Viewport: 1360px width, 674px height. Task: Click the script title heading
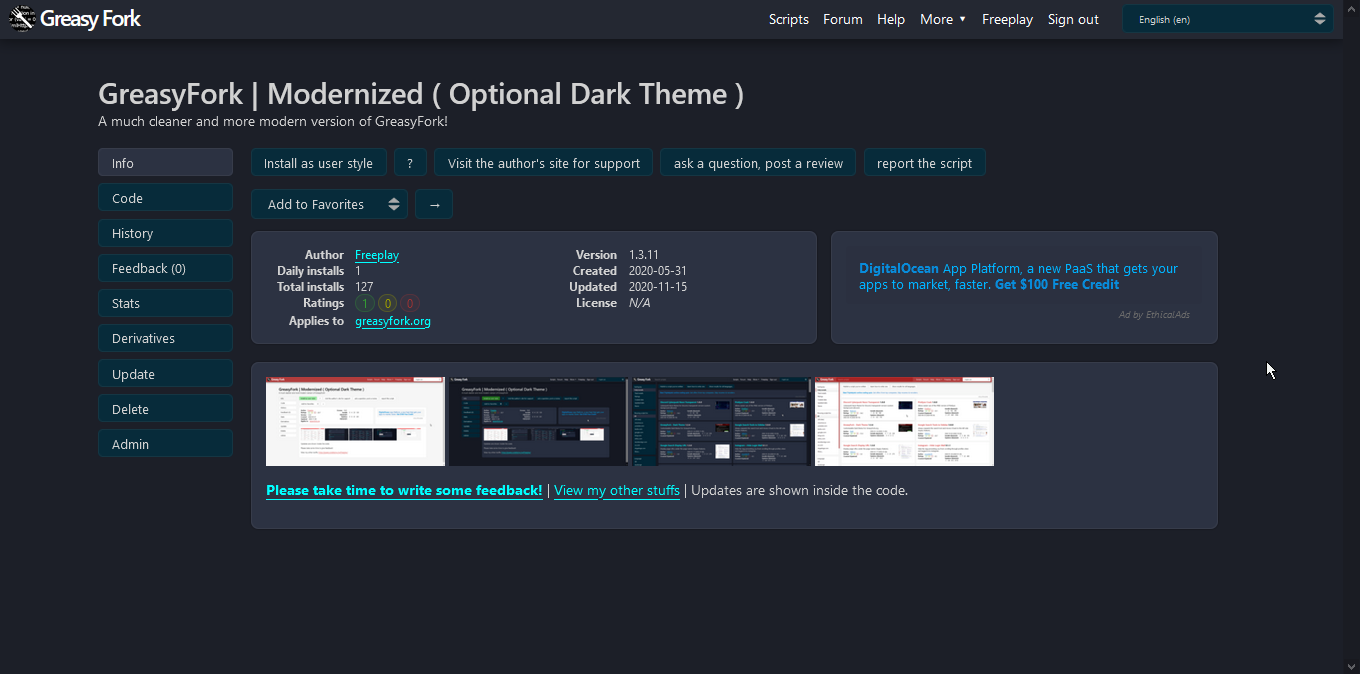[421, 94]
